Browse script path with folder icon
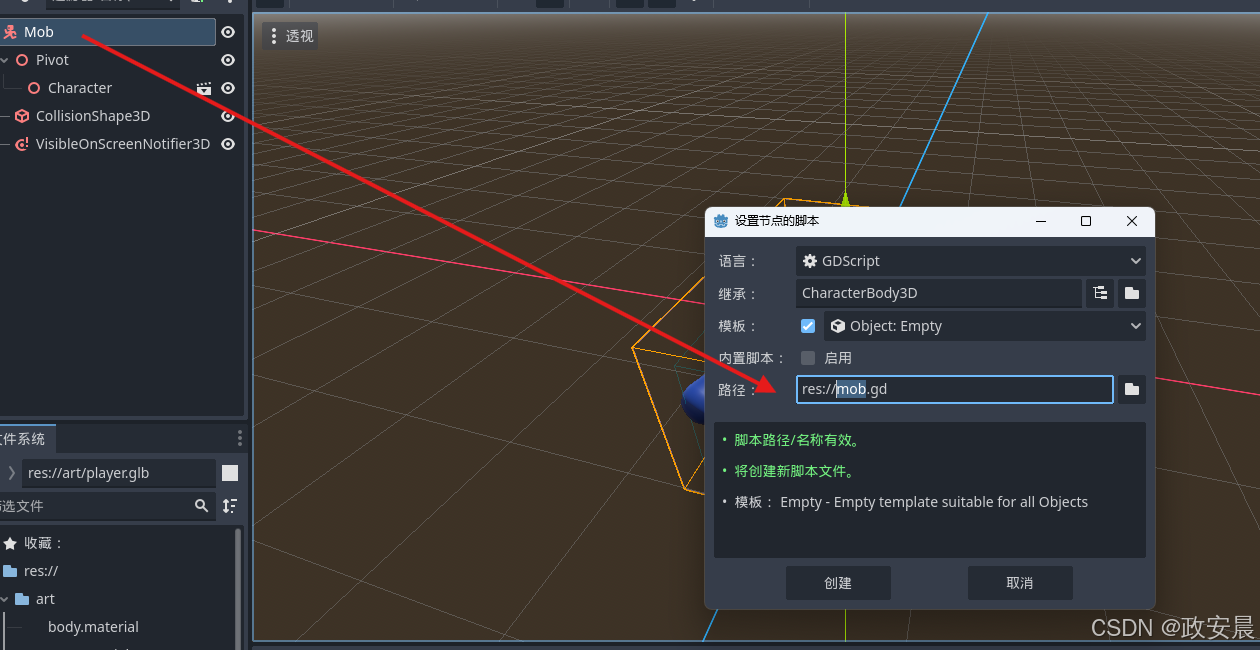Screen dimensions: 1260x650 (x=1132, y=389)
